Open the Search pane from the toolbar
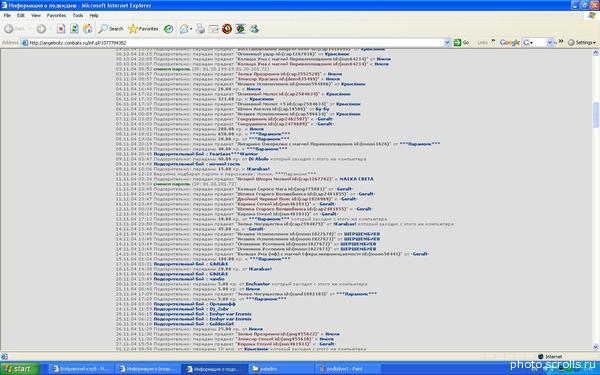Image resolution: width=600 pixels, height=375 pixels. pos(111,29)
